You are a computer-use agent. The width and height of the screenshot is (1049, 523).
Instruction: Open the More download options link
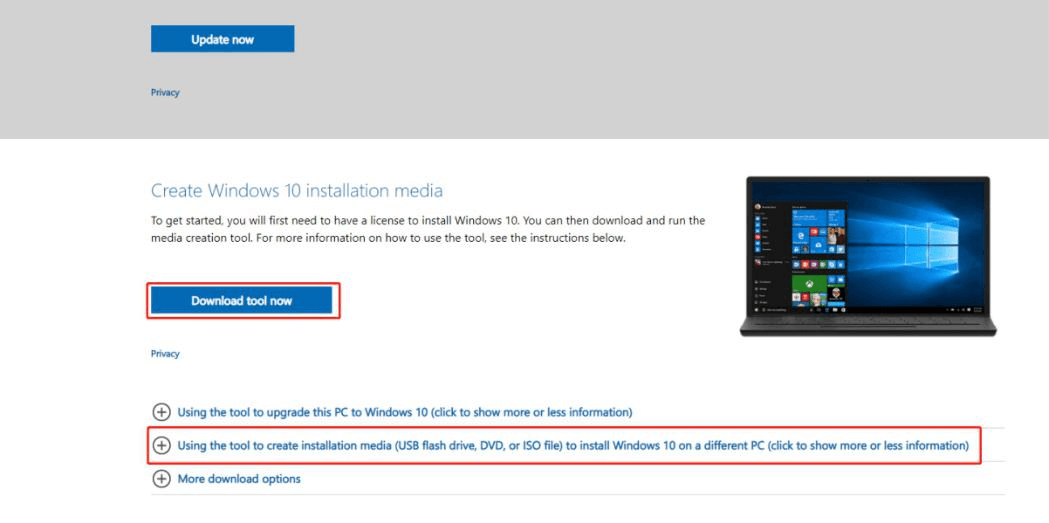pos(239,479)
